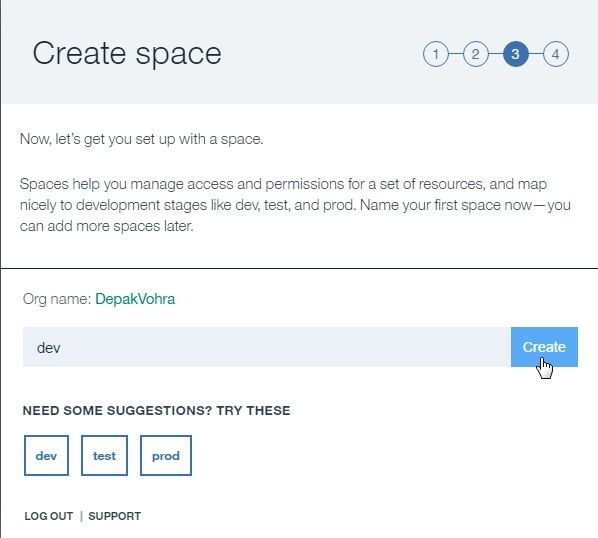Select the prod suggestion box
Image resolution: width=598 pixels, height=538 pixels.
coord(166,456)
